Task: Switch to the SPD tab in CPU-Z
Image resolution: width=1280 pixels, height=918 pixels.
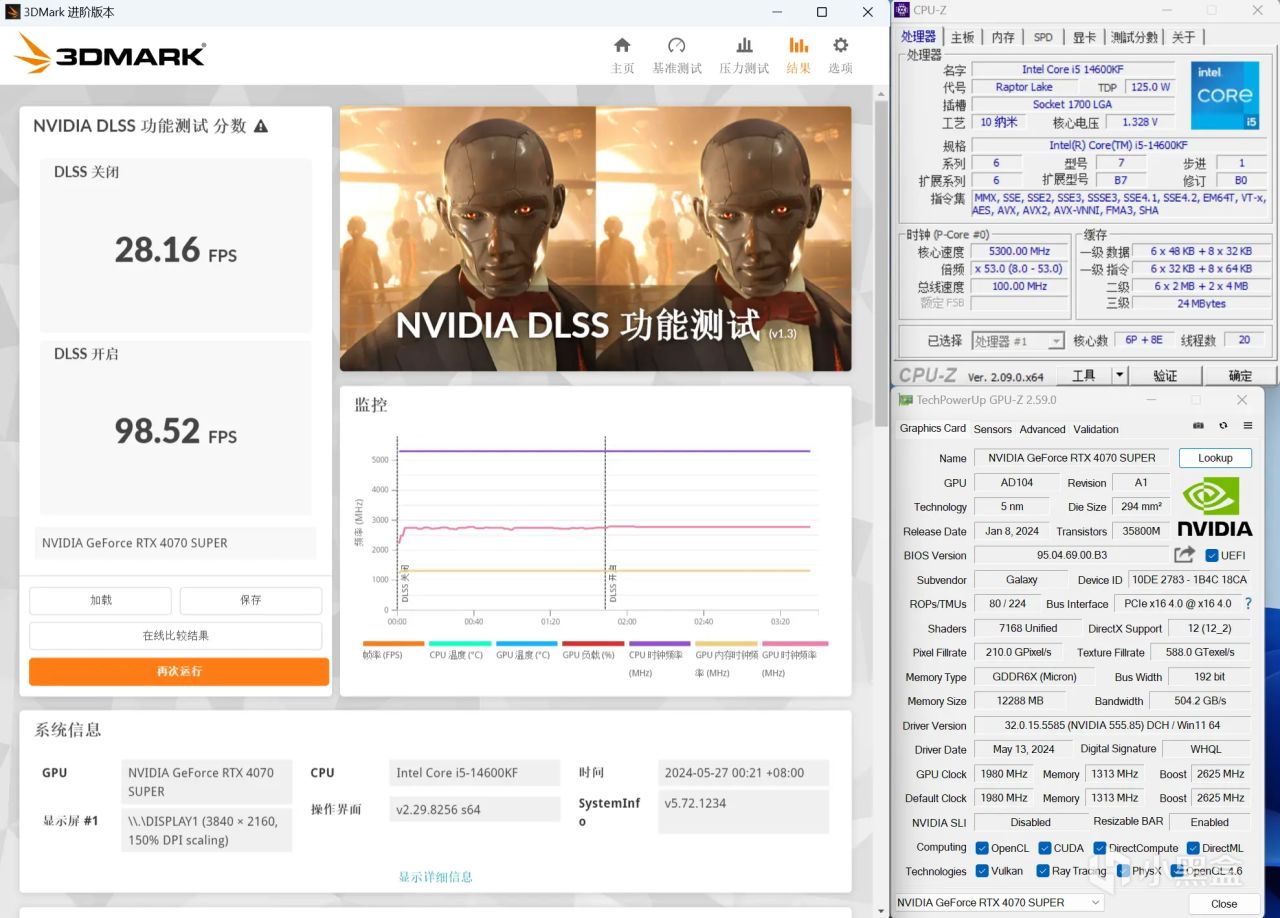Action: point(1043,37)
